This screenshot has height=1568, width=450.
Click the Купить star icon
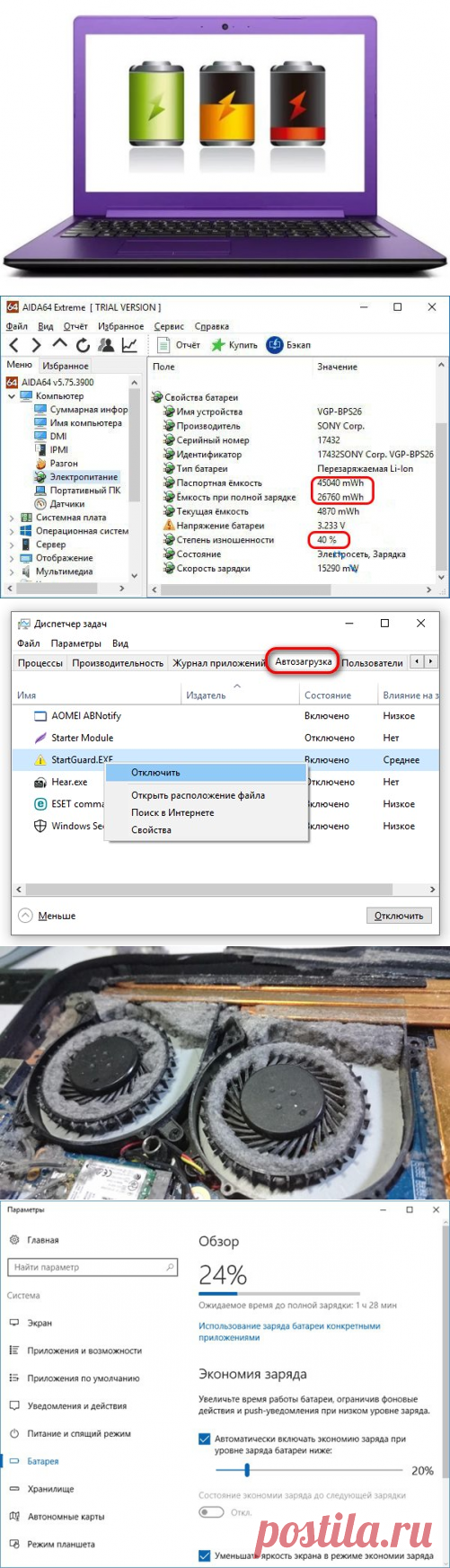click(x=217, y=345)
